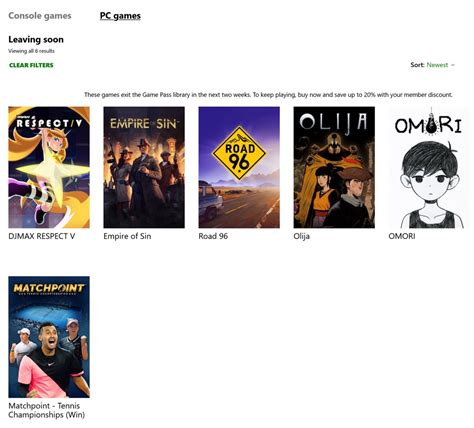474x428 pixels.
Task: Open the Road 96 title link
Action: [x=213, y=236]
